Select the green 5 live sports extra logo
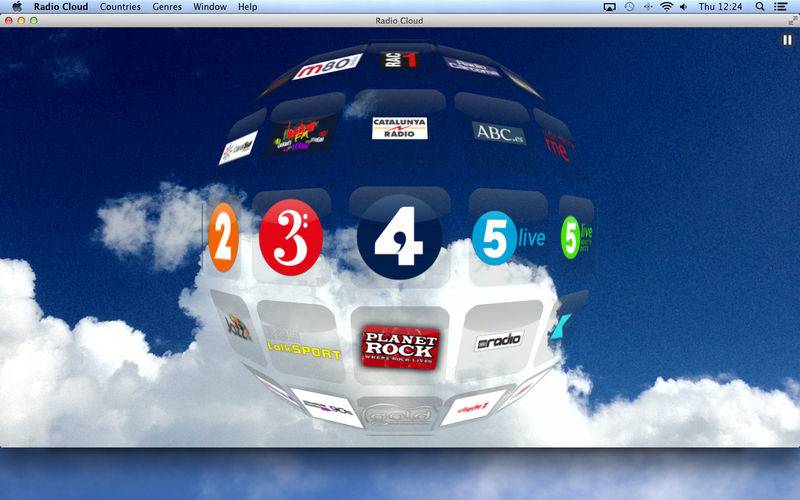 (x=576, y=237)
